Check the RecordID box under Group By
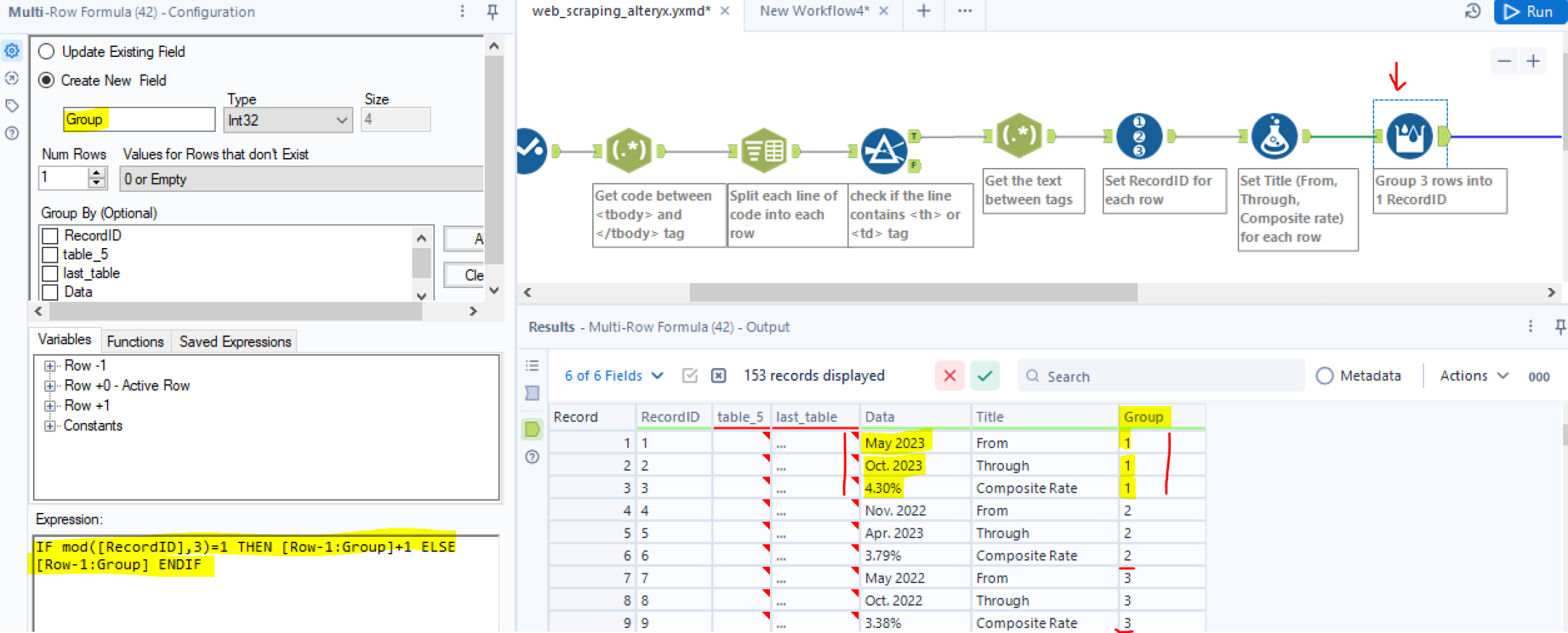Screen dimensions: 1568x633 (49, 235)
